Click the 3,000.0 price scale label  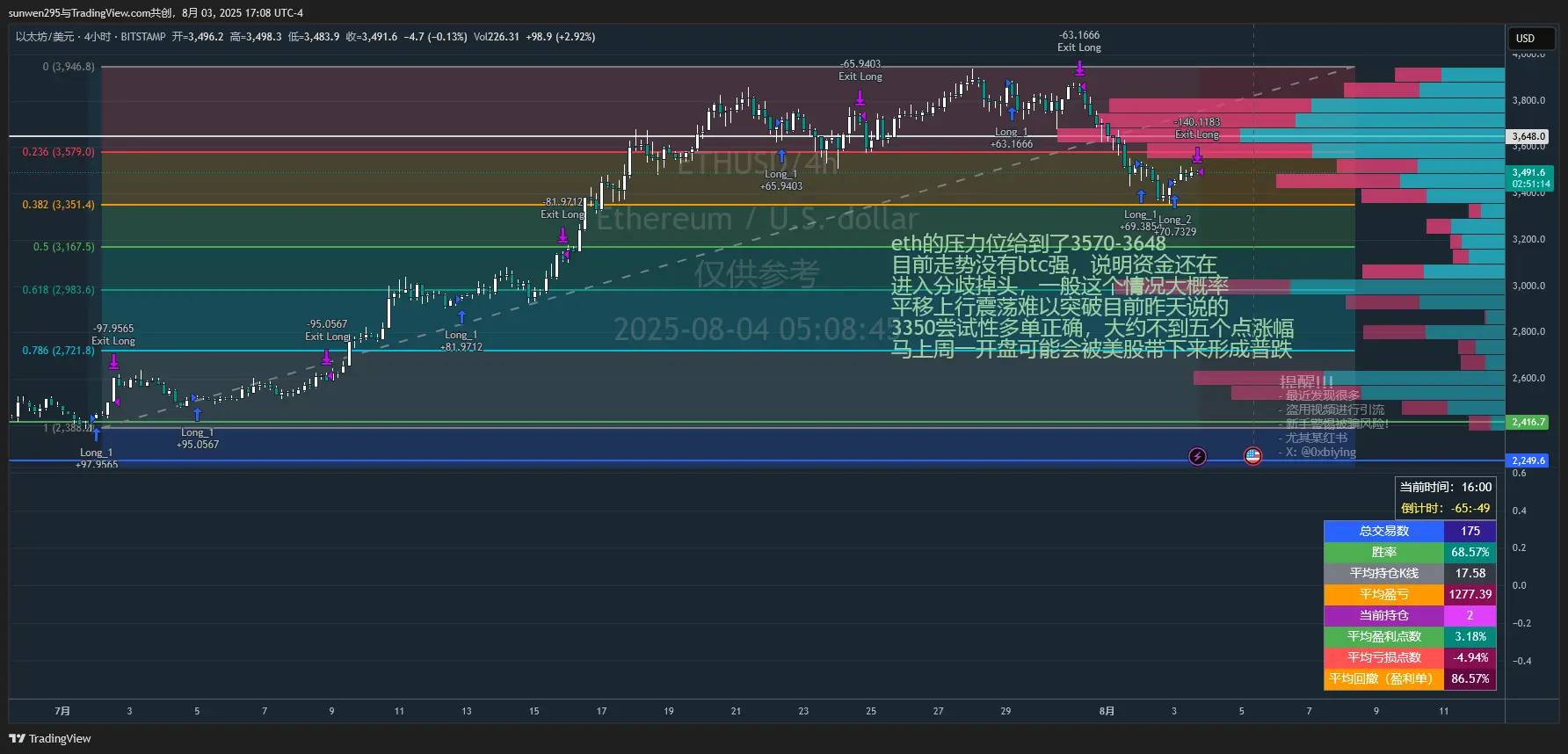(1528, 286)
